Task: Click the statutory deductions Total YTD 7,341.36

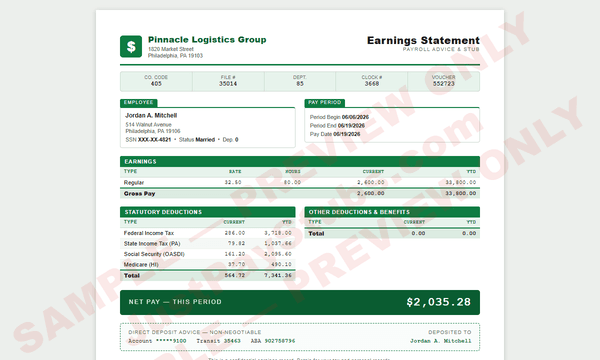Action: click(x=278, y=275)
